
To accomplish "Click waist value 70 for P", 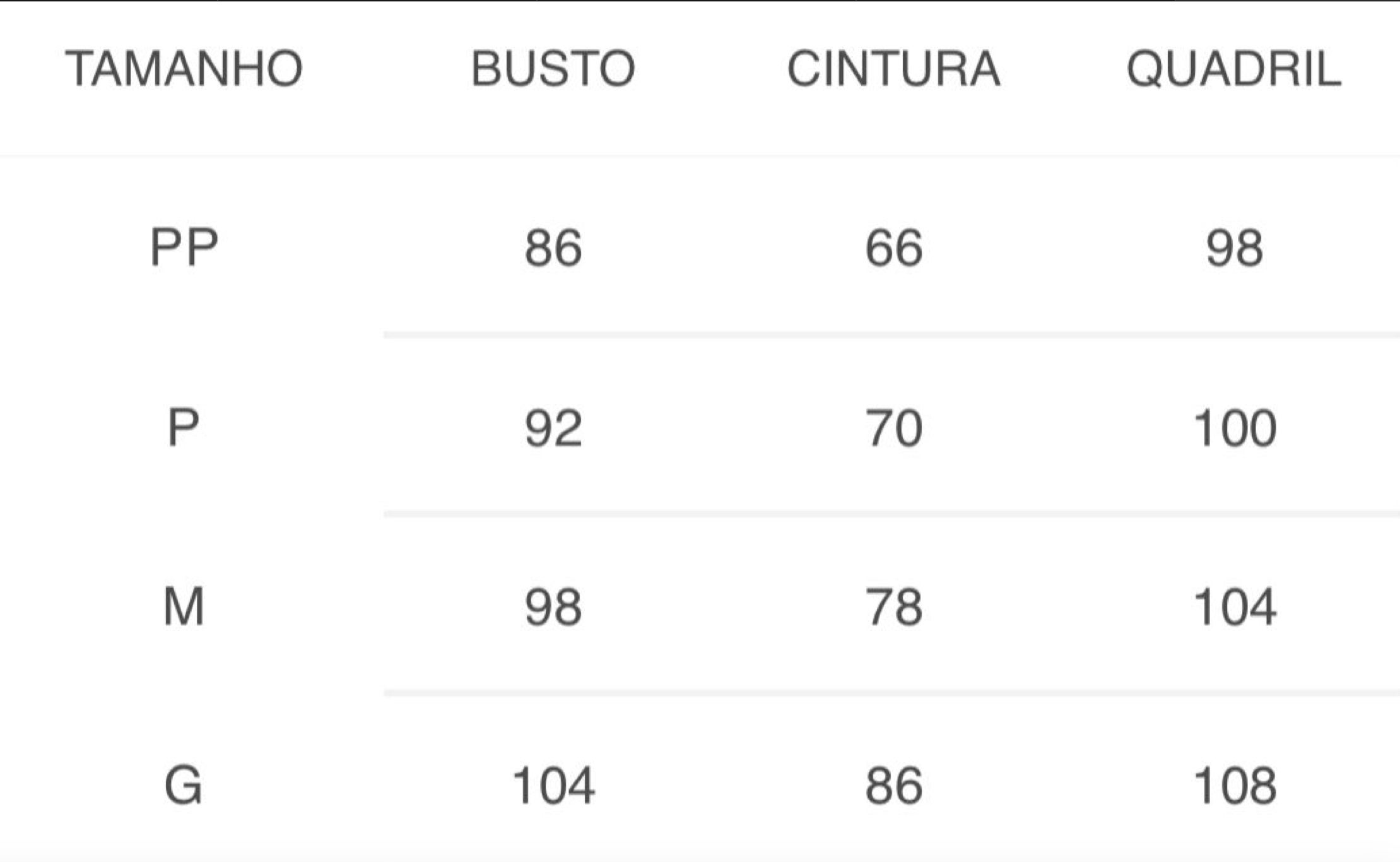I will [x=893, y=428].
